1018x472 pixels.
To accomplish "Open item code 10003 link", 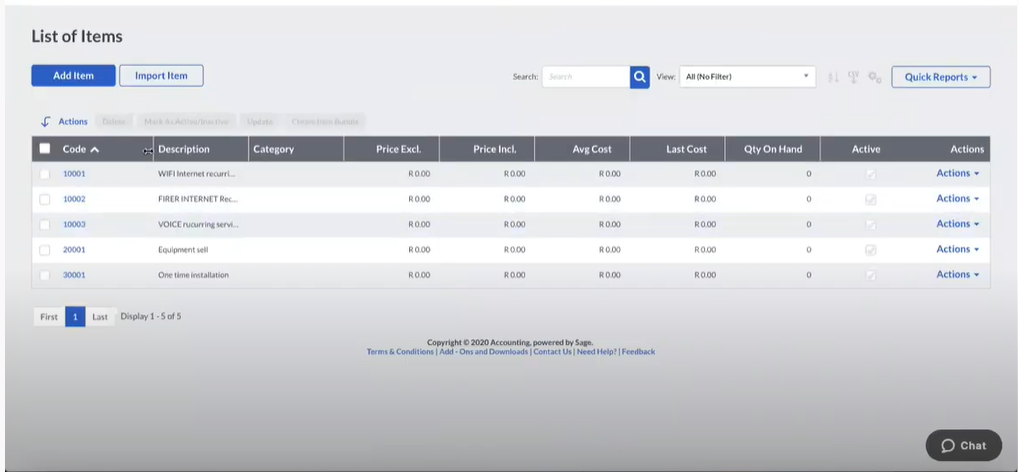I will [74, 225].
